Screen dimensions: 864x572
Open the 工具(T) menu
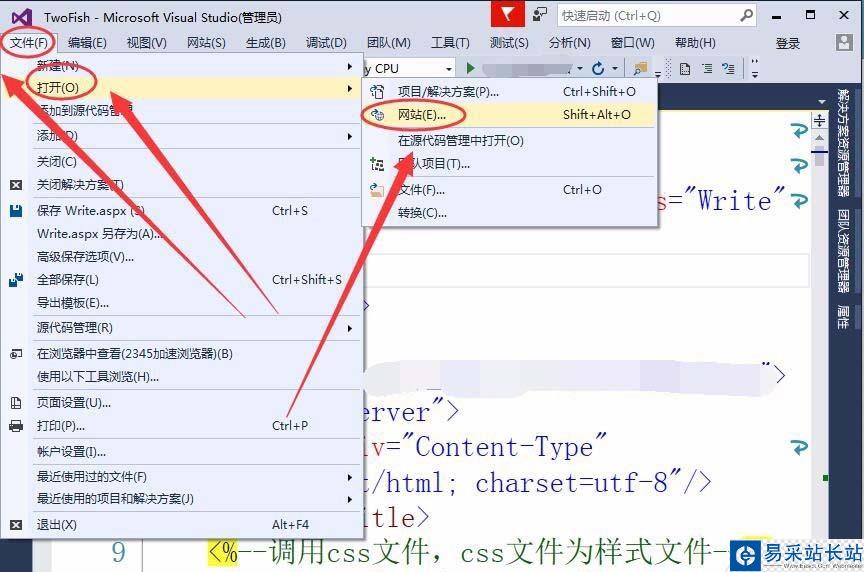point(450,42)
